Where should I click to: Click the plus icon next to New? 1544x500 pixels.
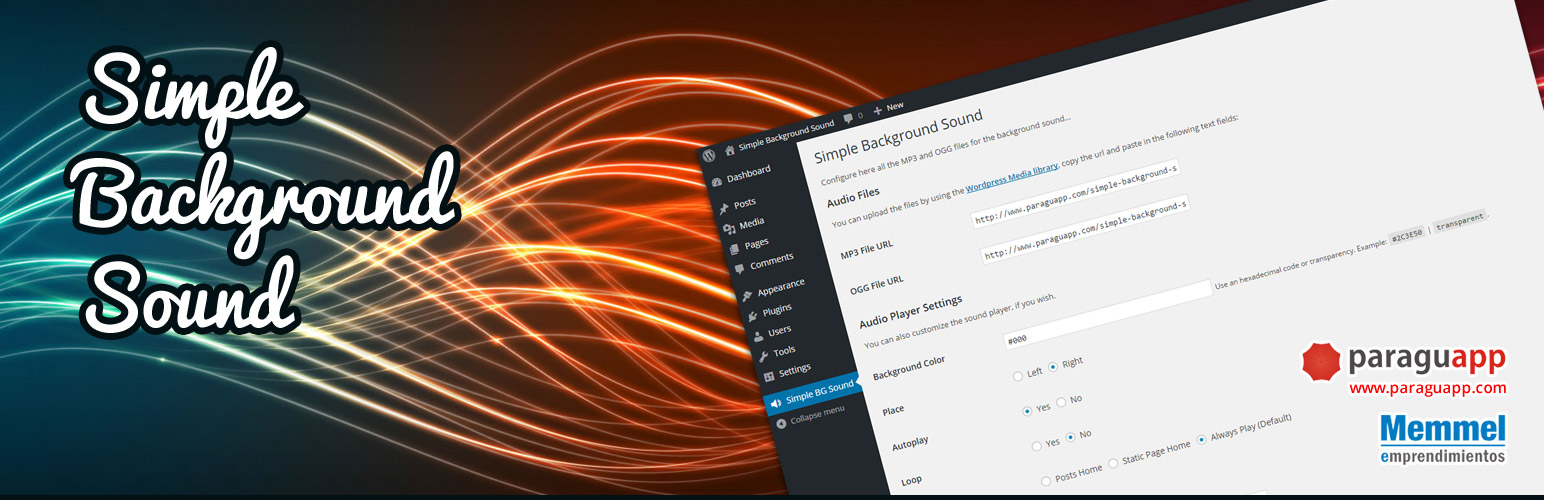coord(878,110)
